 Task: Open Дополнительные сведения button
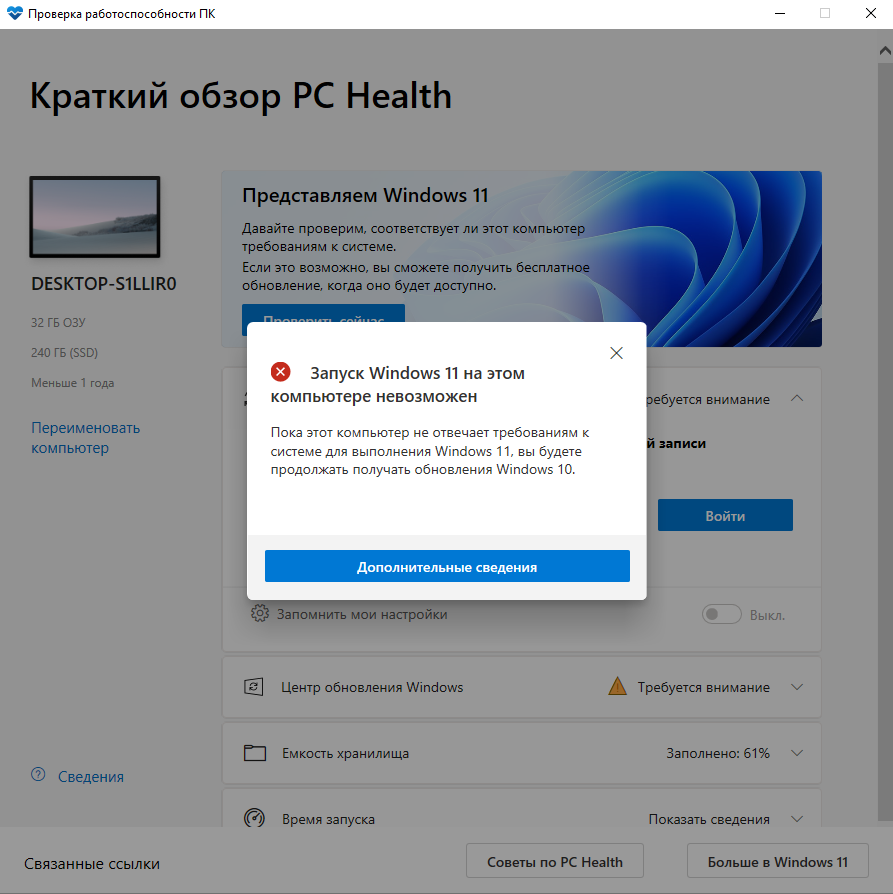(447, 566)
